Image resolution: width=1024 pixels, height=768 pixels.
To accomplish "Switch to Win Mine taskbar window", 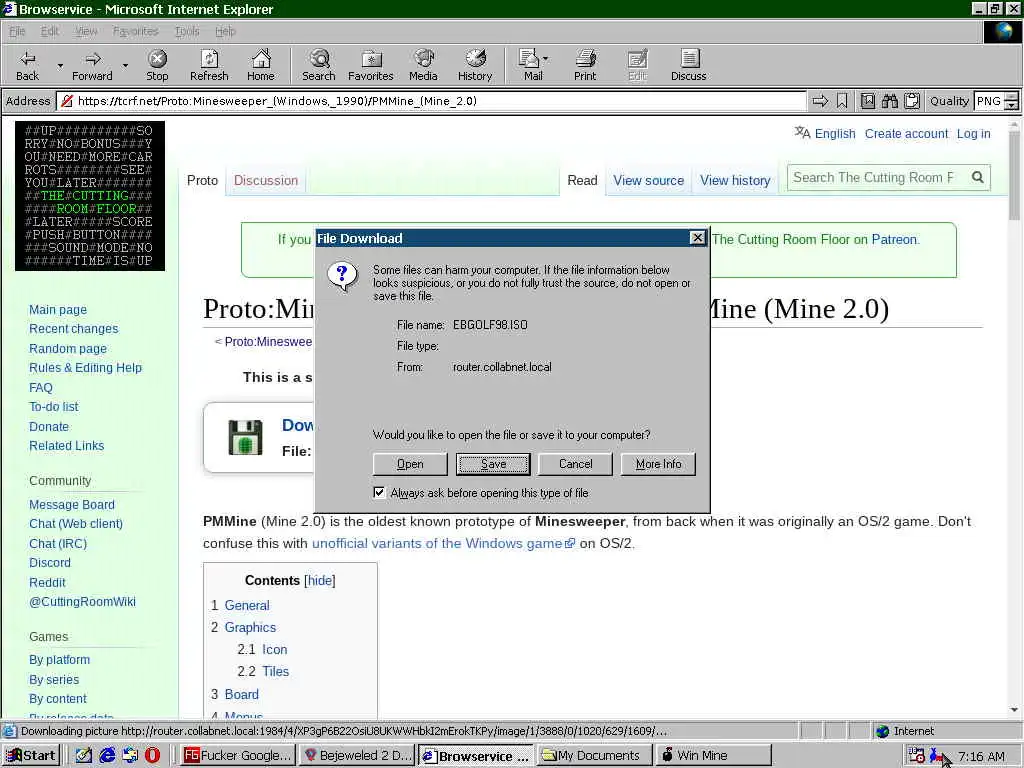I will pyautogui.click(x=713, y=756).
